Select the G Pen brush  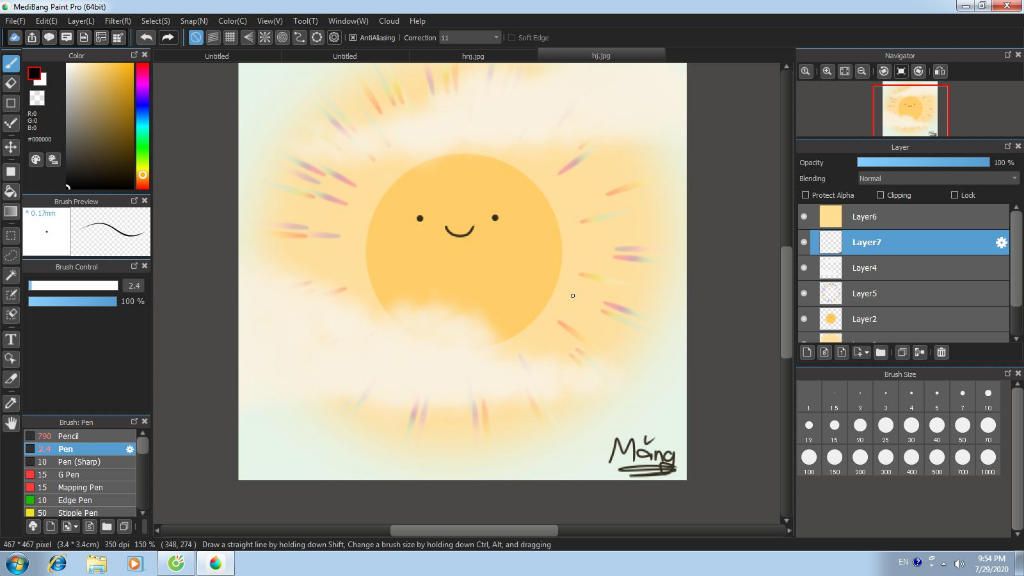80,475
